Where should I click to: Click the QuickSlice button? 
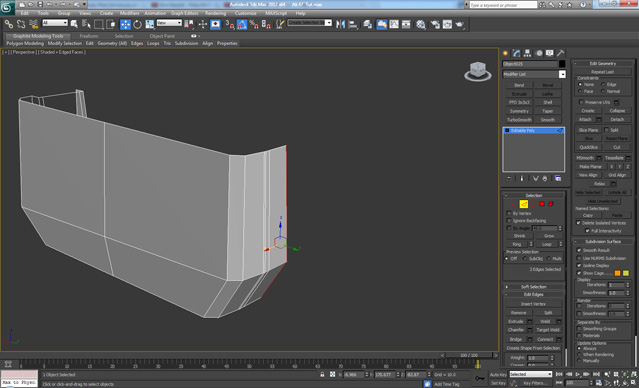588,147
